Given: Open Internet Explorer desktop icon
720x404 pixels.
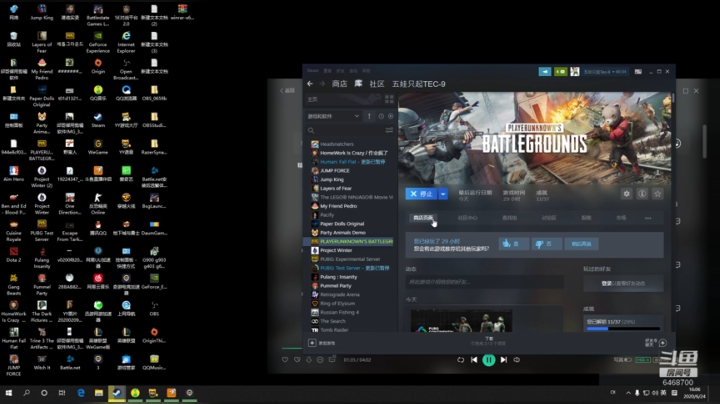Looking at the screenshot, I should (x=126, y=42).
